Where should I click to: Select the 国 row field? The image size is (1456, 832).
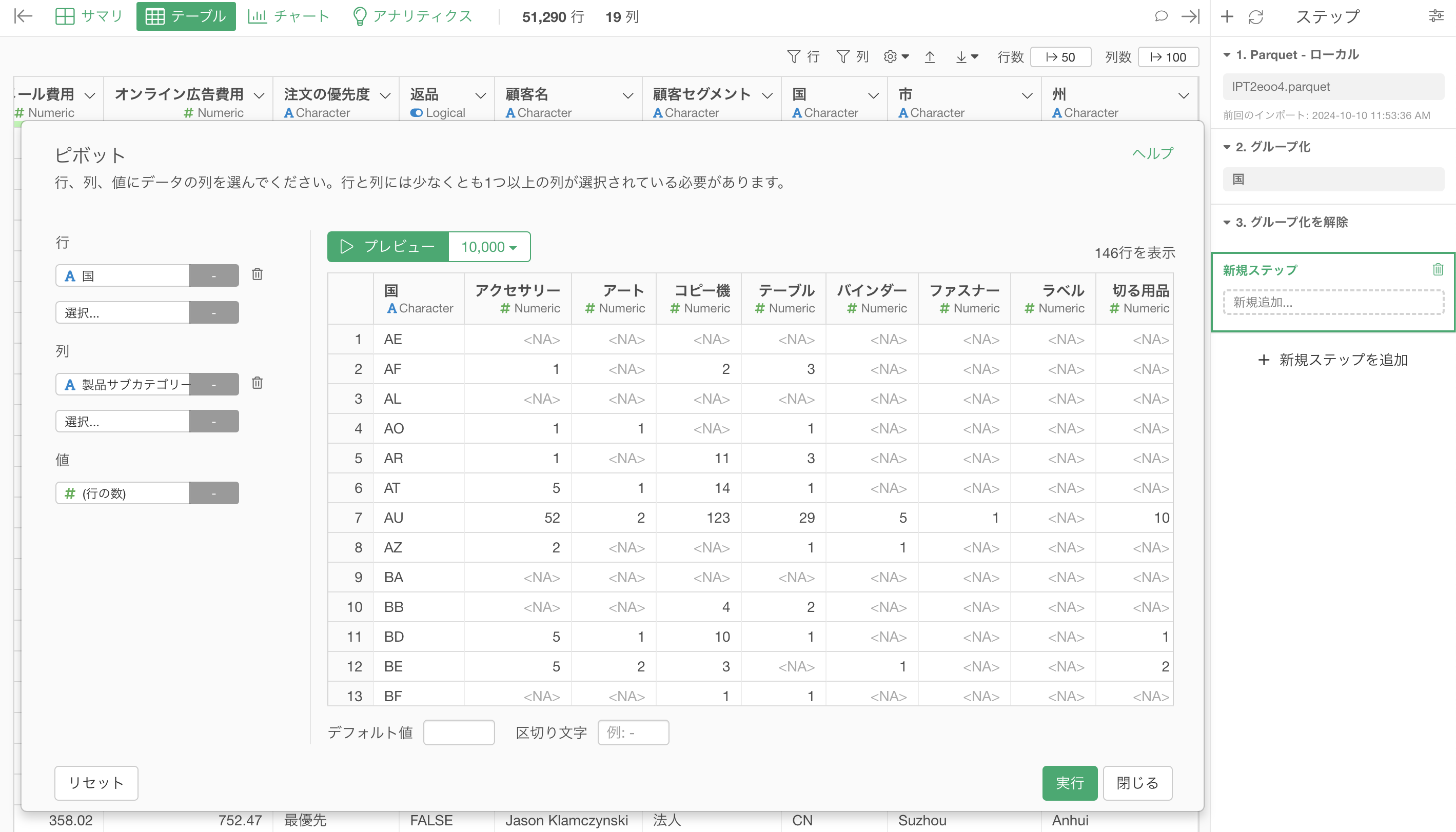[x=122, y=275]
